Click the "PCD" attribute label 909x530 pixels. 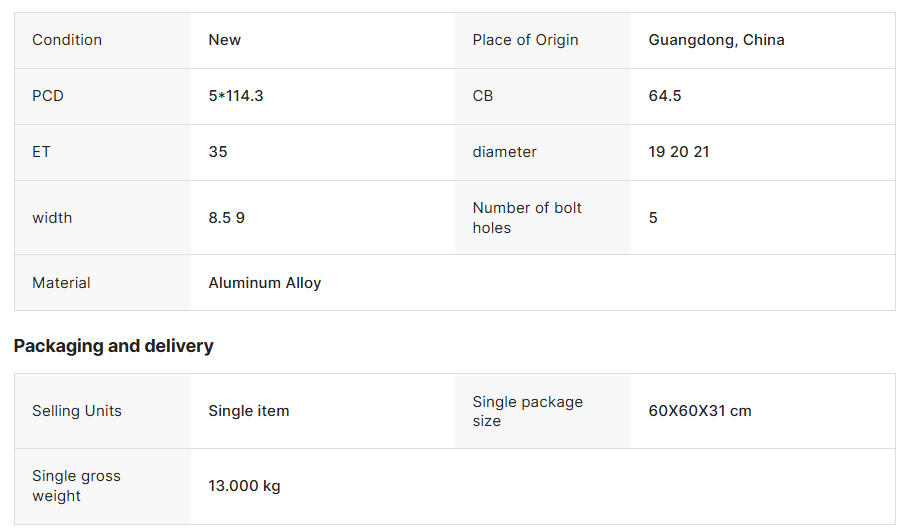pyautogui.click(x=48, y=96)
